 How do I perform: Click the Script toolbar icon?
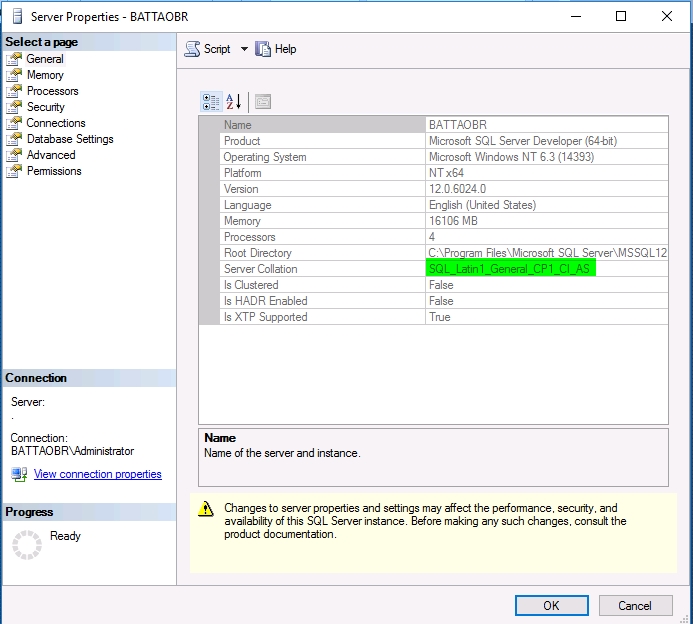click(192, 49)
